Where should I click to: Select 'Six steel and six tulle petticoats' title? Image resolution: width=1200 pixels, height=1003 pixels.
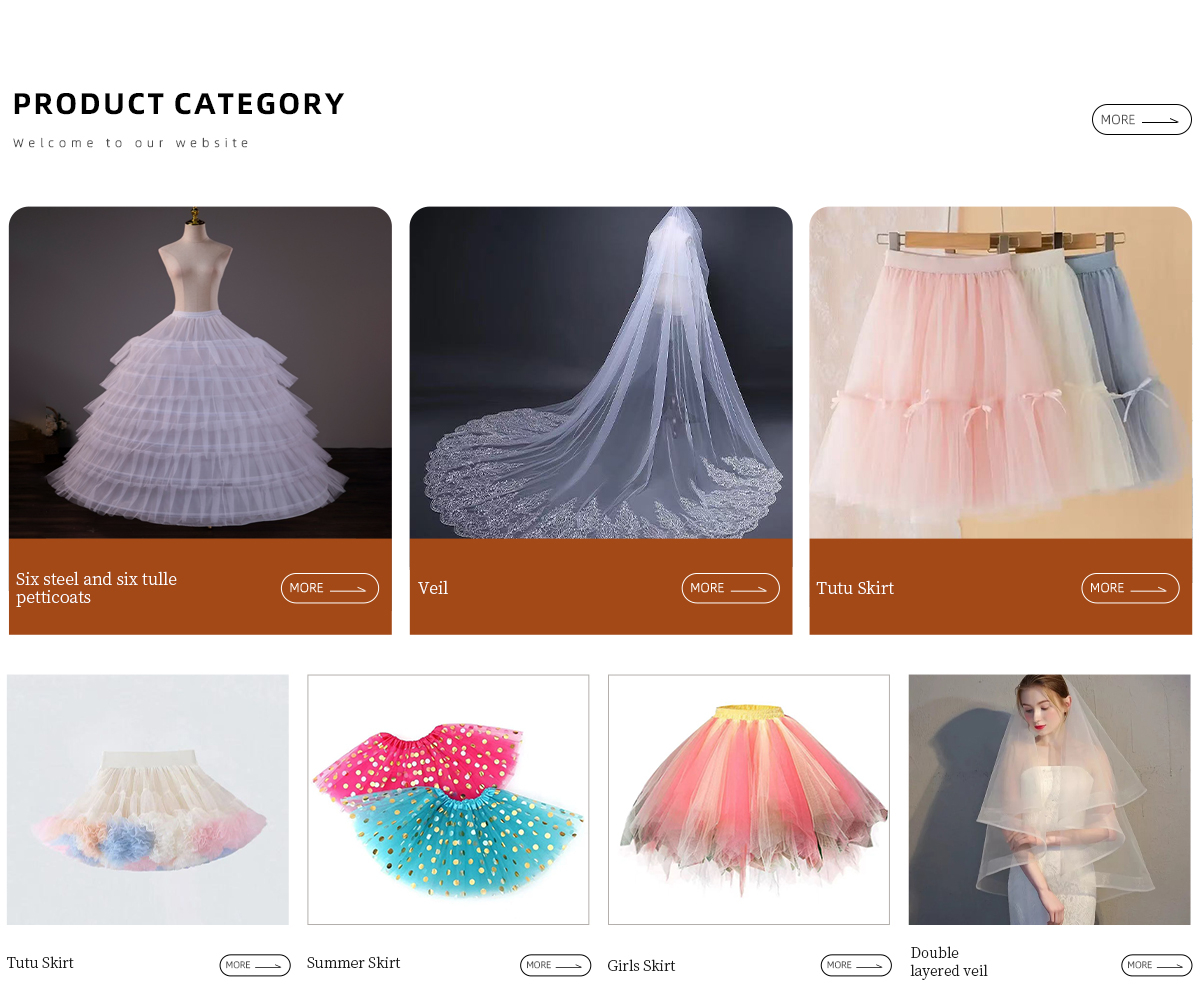pyautogui.click(x=97, y=588)
